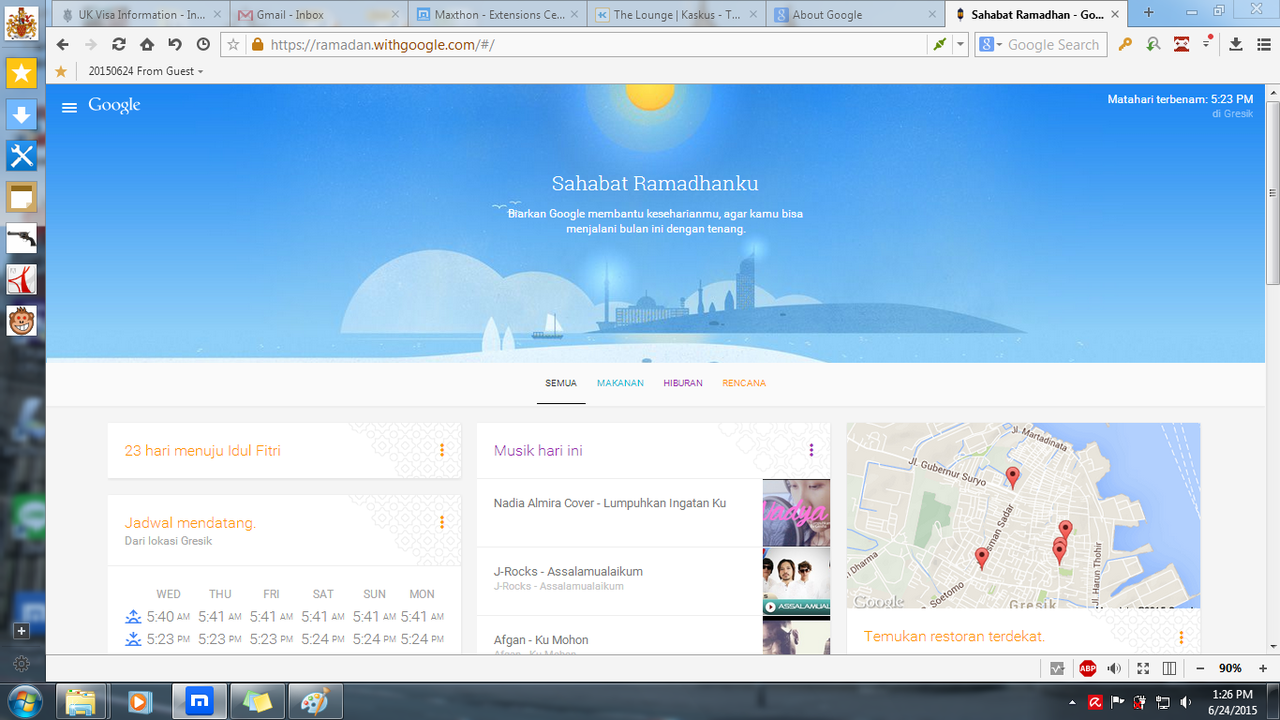Open Afgan - Ku Mohon song

click(x=541, y=640)
